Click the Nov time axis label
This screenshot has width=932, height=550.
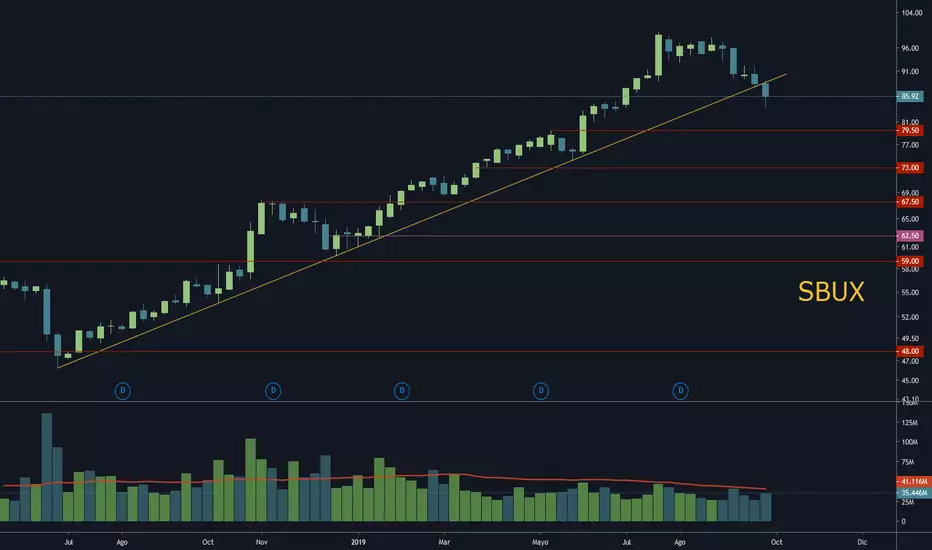coord(262,542)
